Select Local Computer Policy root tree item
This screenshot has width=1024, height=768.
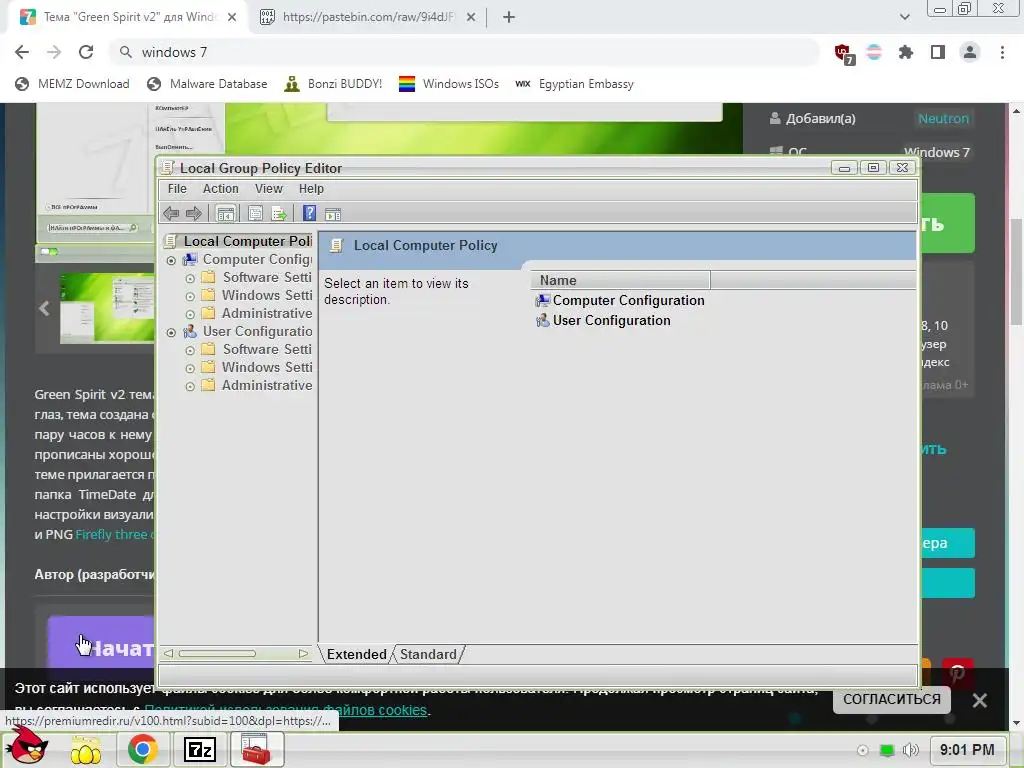pyautogui.click(x=248, y=241)
